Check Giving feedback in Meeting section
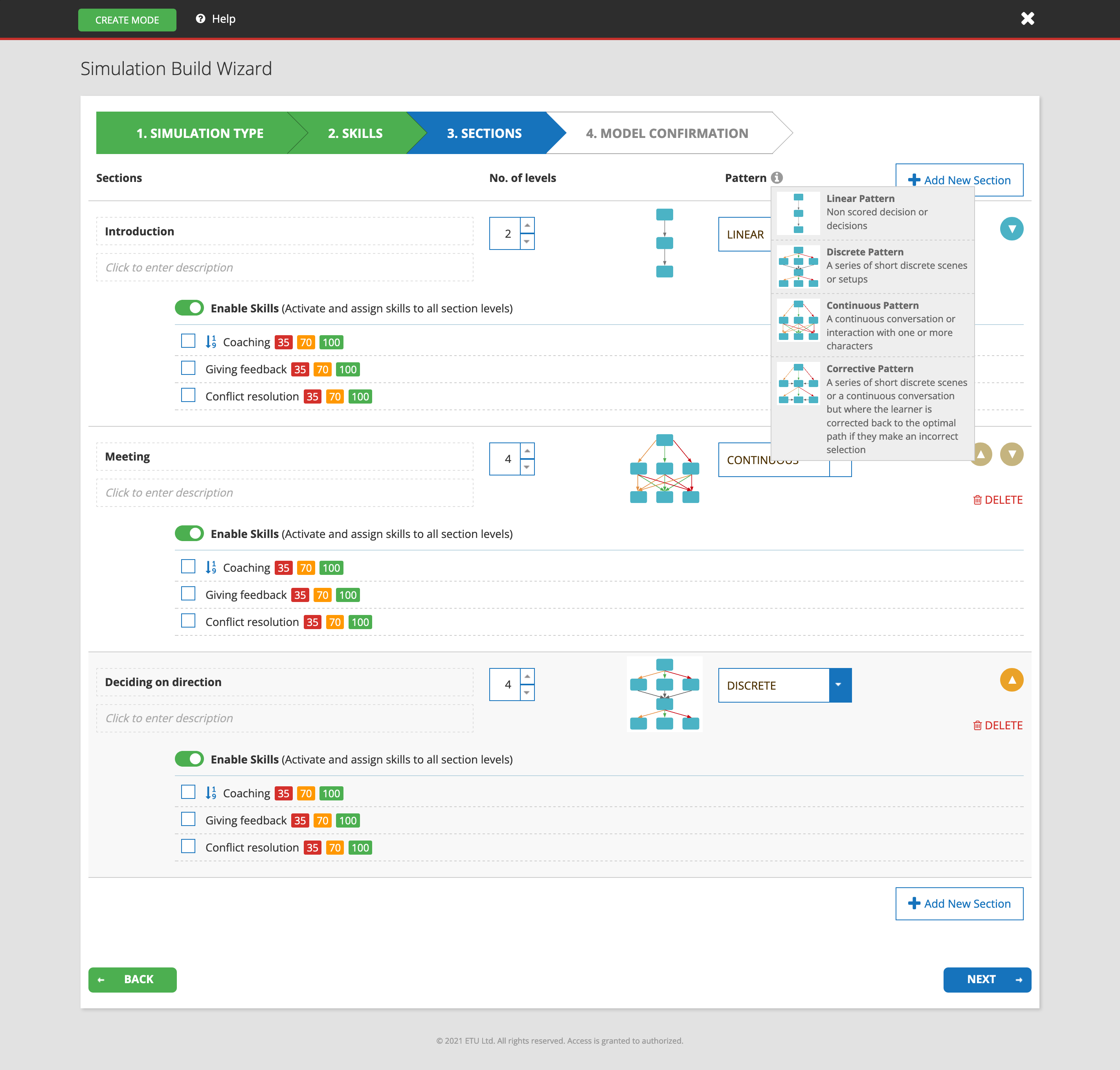The image size is (1120, 1070). (188, 594)
